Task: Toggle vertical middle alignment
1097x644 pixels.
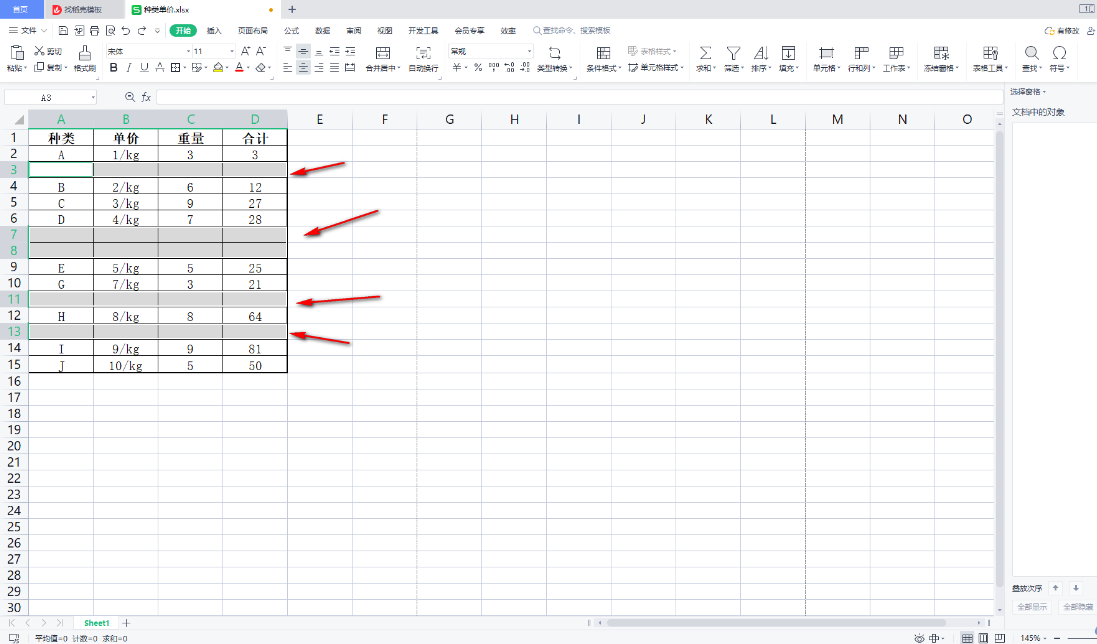Action: tap(303, 51)
